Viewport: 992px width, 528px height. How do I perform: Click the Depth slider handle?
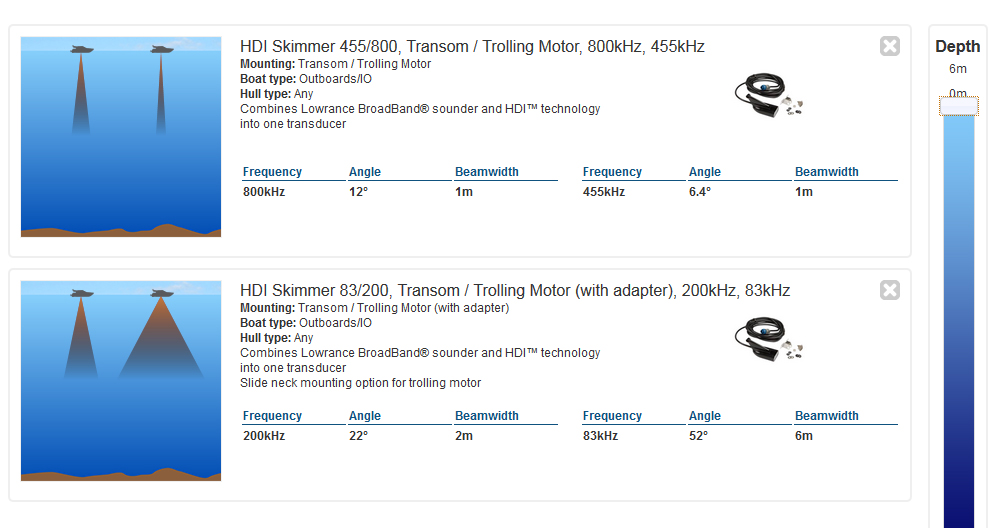coord(958,105)
